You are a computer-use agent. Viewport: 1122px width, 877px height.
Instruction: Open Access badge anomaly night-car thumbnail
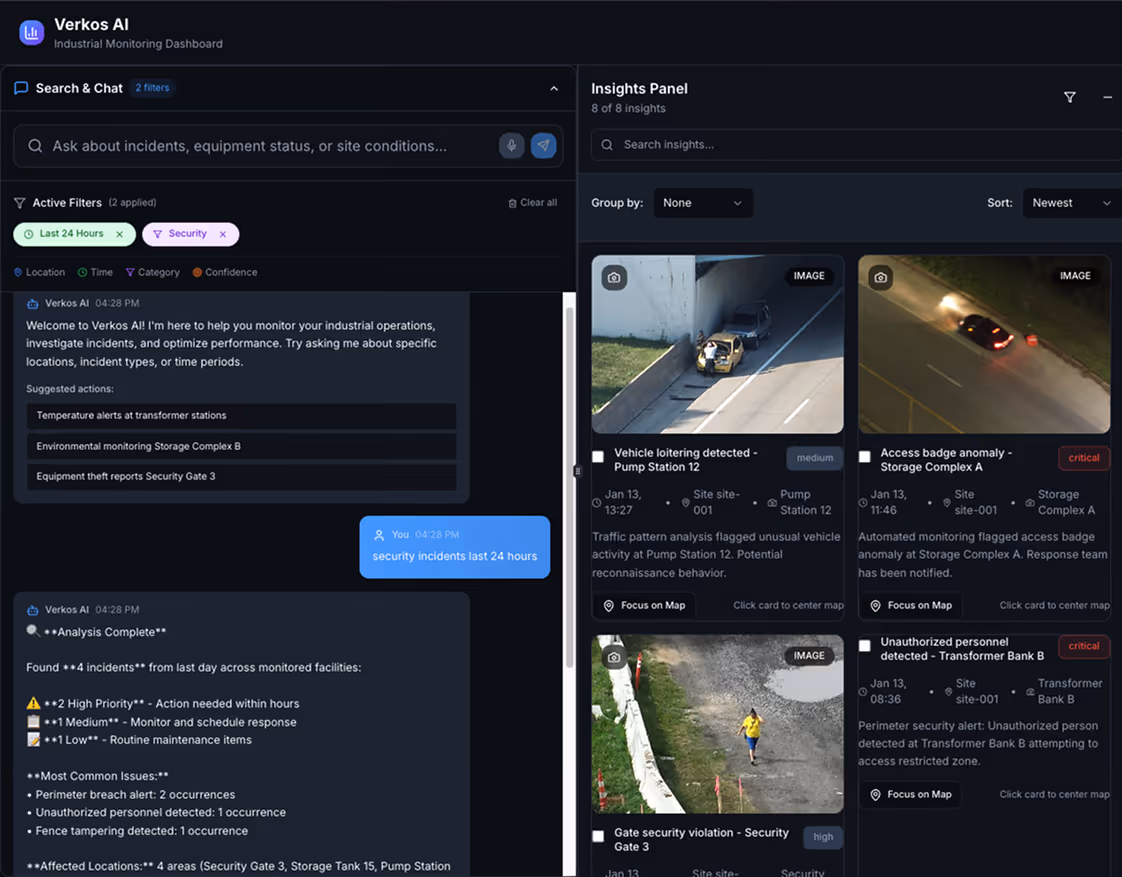pos(984,344)
